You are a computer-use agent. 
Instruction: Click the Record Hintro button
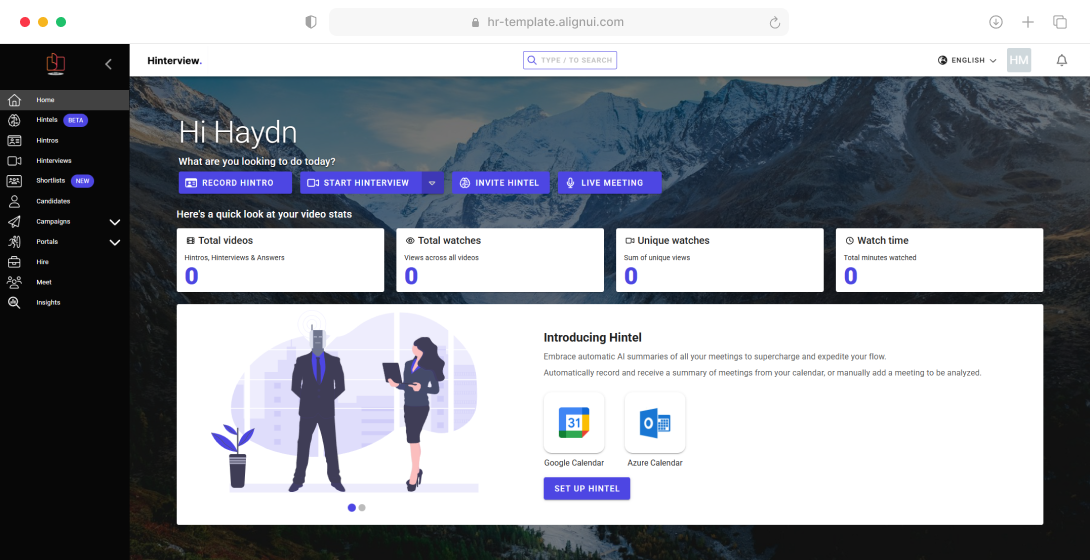(x=235, y=183)
